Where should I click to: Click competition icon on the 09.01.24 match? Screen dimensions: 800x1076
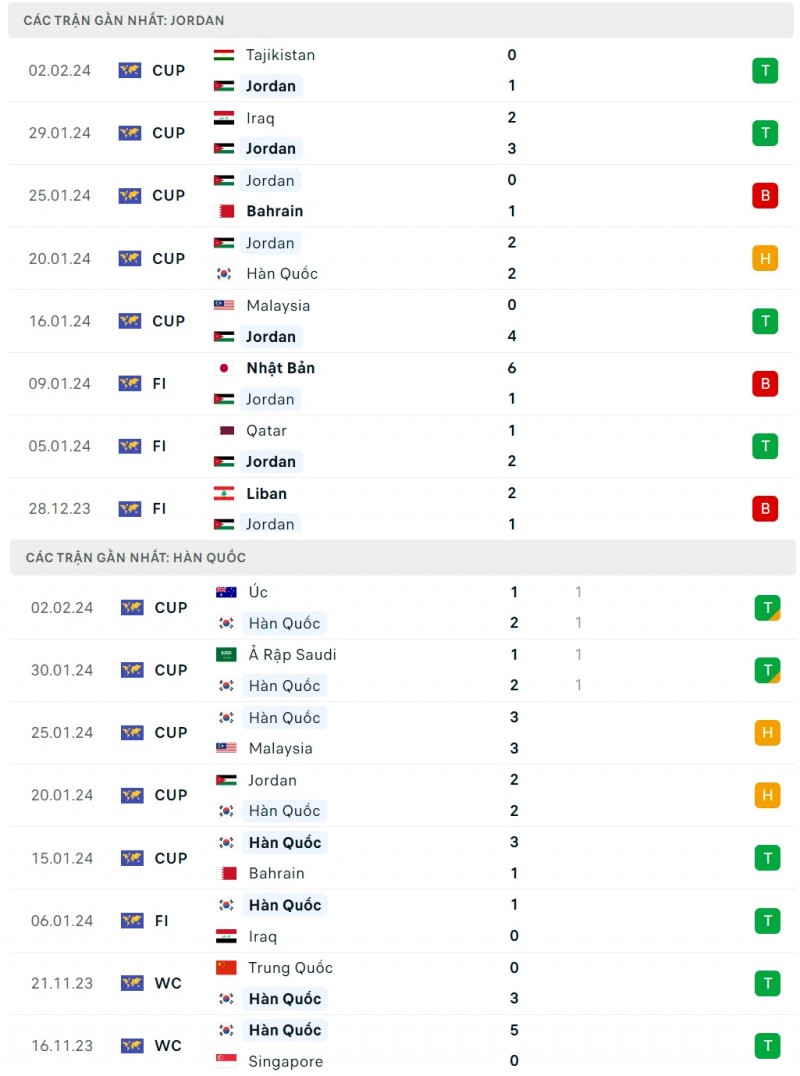130,383
